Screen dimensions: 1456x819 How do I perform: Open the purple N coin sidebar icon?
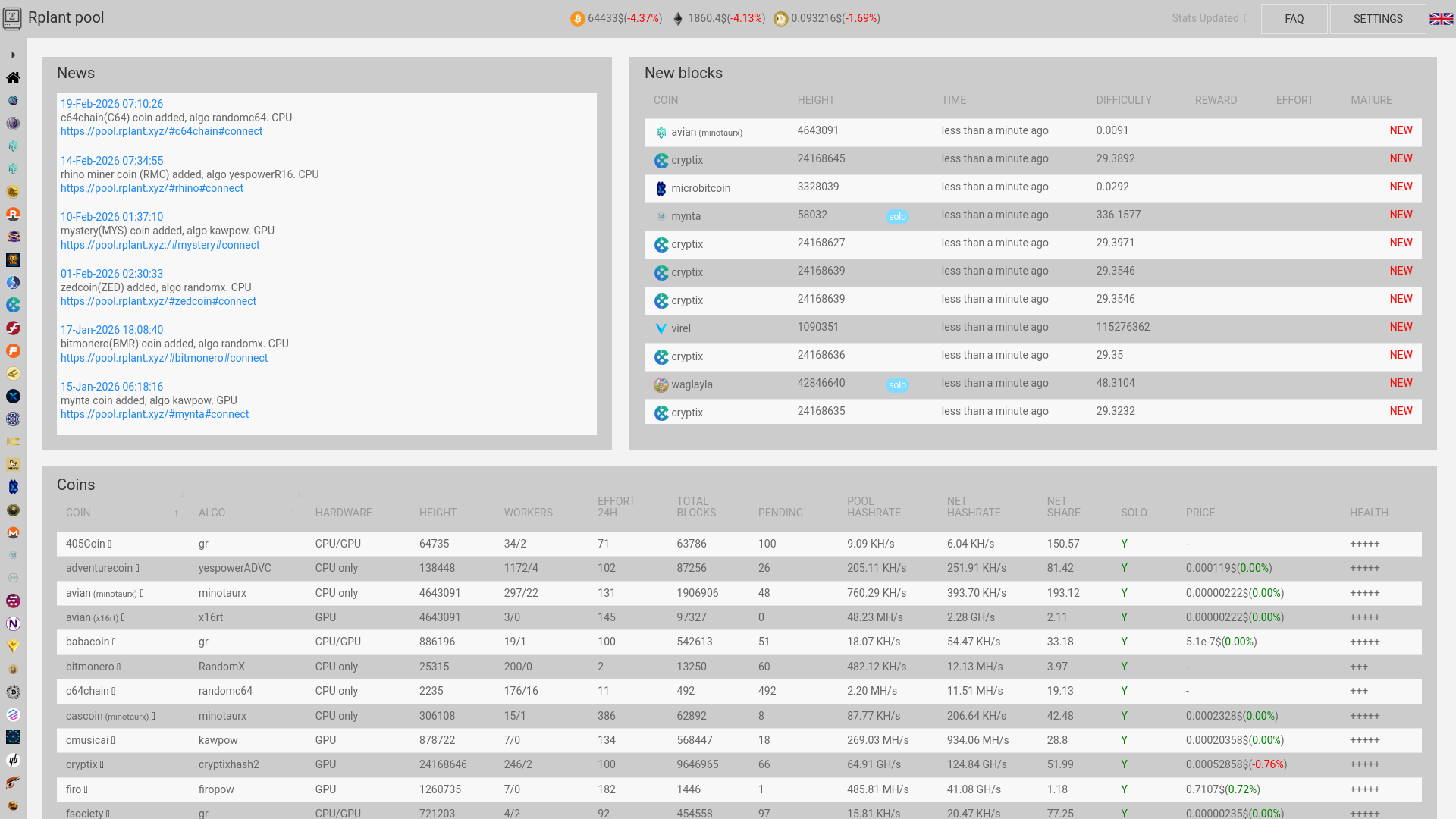tap(13, 623)
